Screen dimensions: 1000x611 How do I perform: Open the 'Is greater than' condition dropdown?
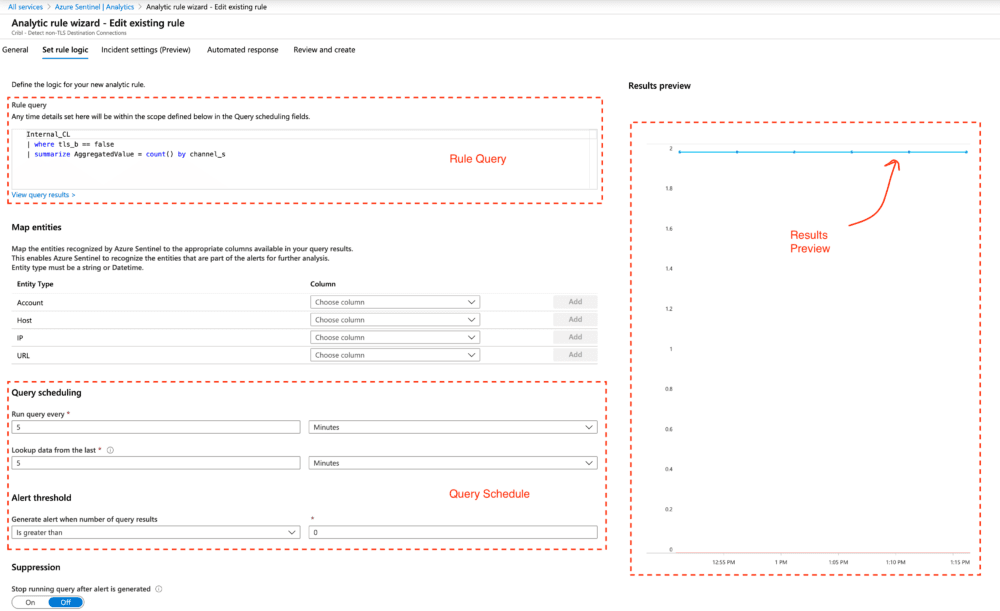point(155,533)
